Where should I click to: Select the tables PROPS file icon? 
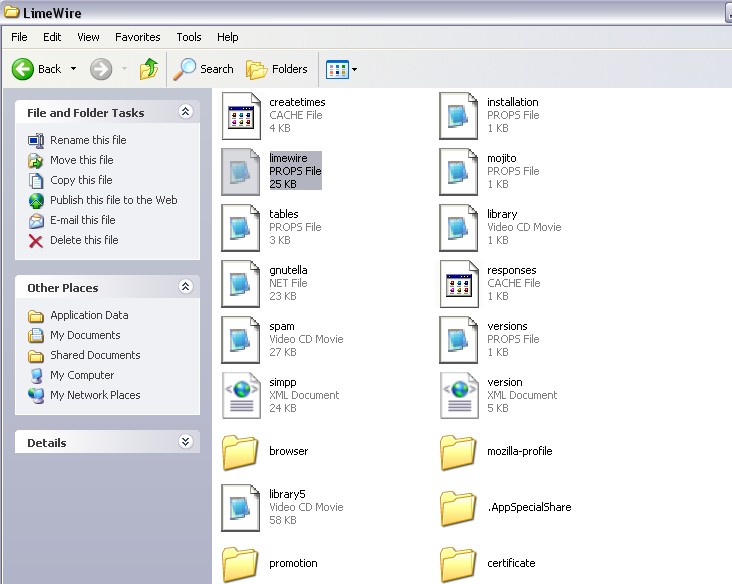coord(241,228)
